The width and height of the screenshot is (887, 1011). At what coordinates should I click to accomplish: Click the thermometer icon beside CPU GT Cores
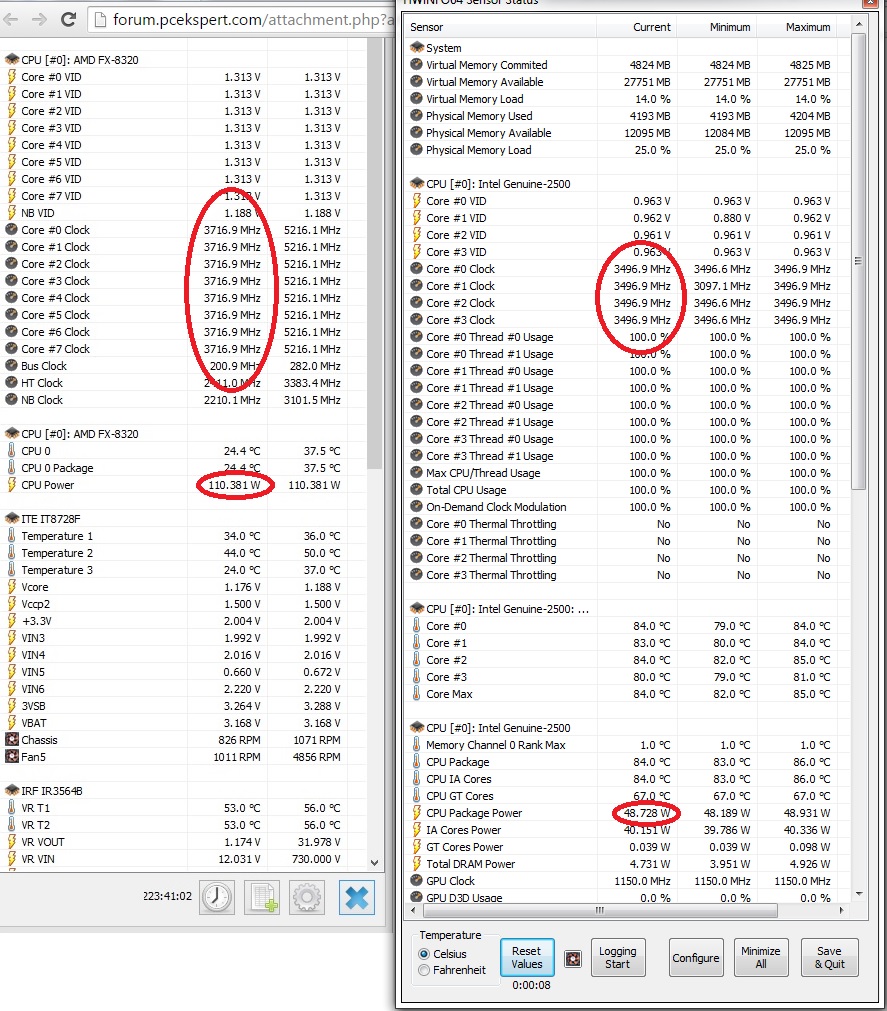[x=416, y=796]
